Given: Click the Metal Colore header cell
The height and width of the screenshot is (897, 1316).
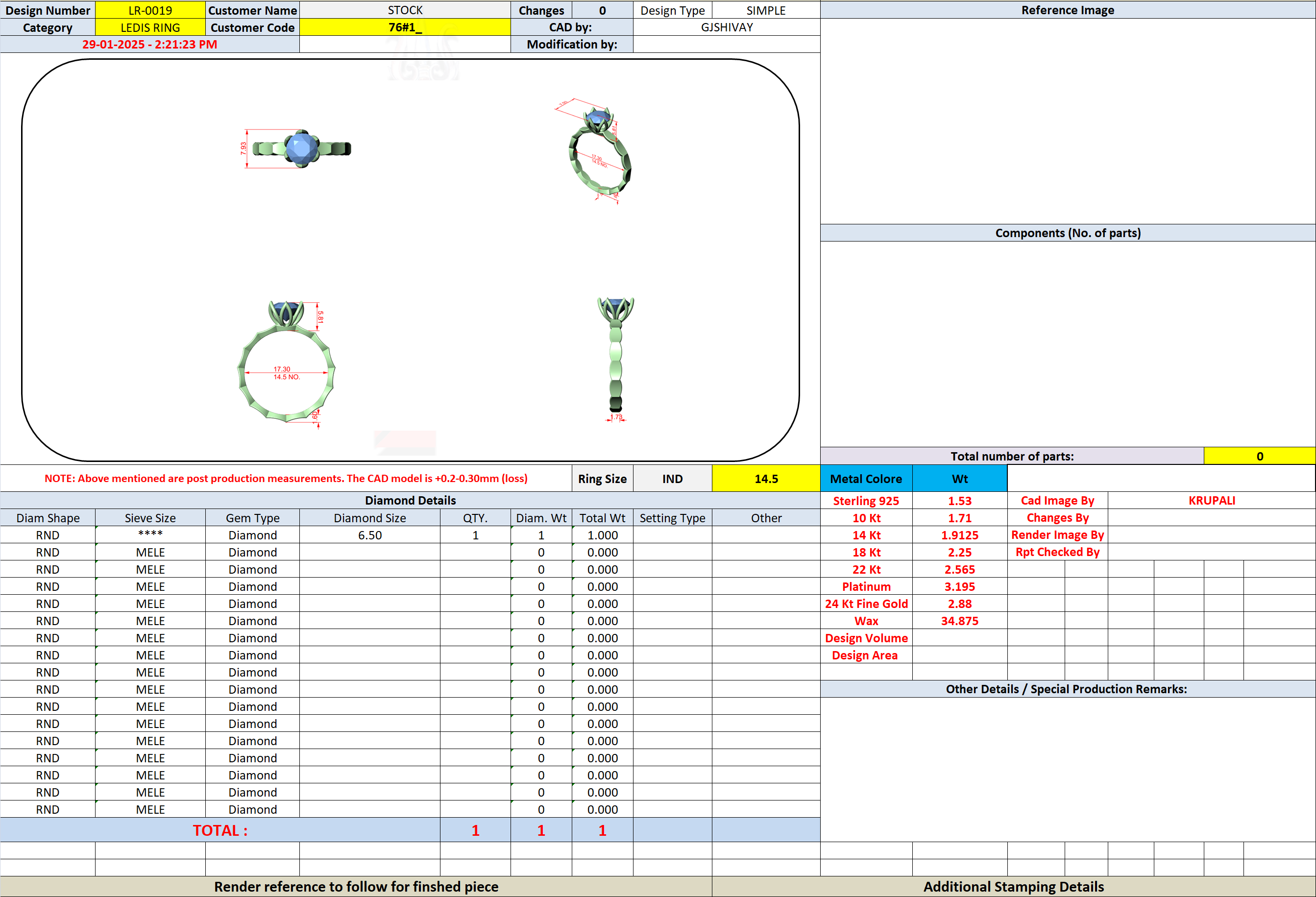Looking at the screenshot, I should [866, 479].
